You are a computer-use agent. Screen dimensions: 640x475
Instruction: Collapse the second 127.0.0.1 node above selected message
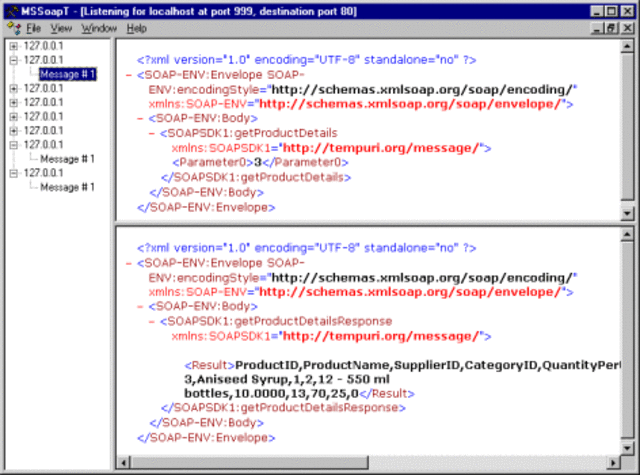(13, 60)
